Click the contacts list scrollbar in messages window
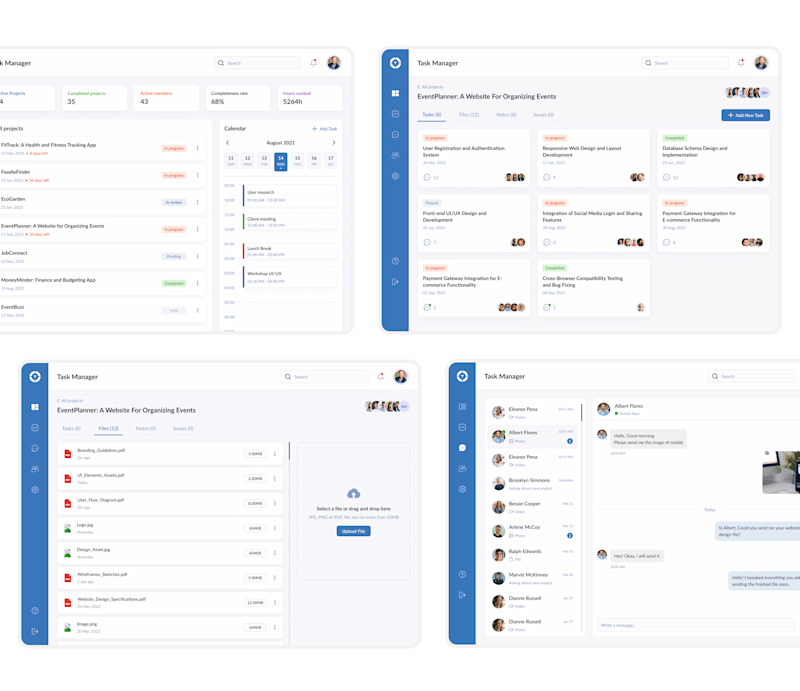The height and width of the screenshot is (691, 800). [x=581, y=412]
